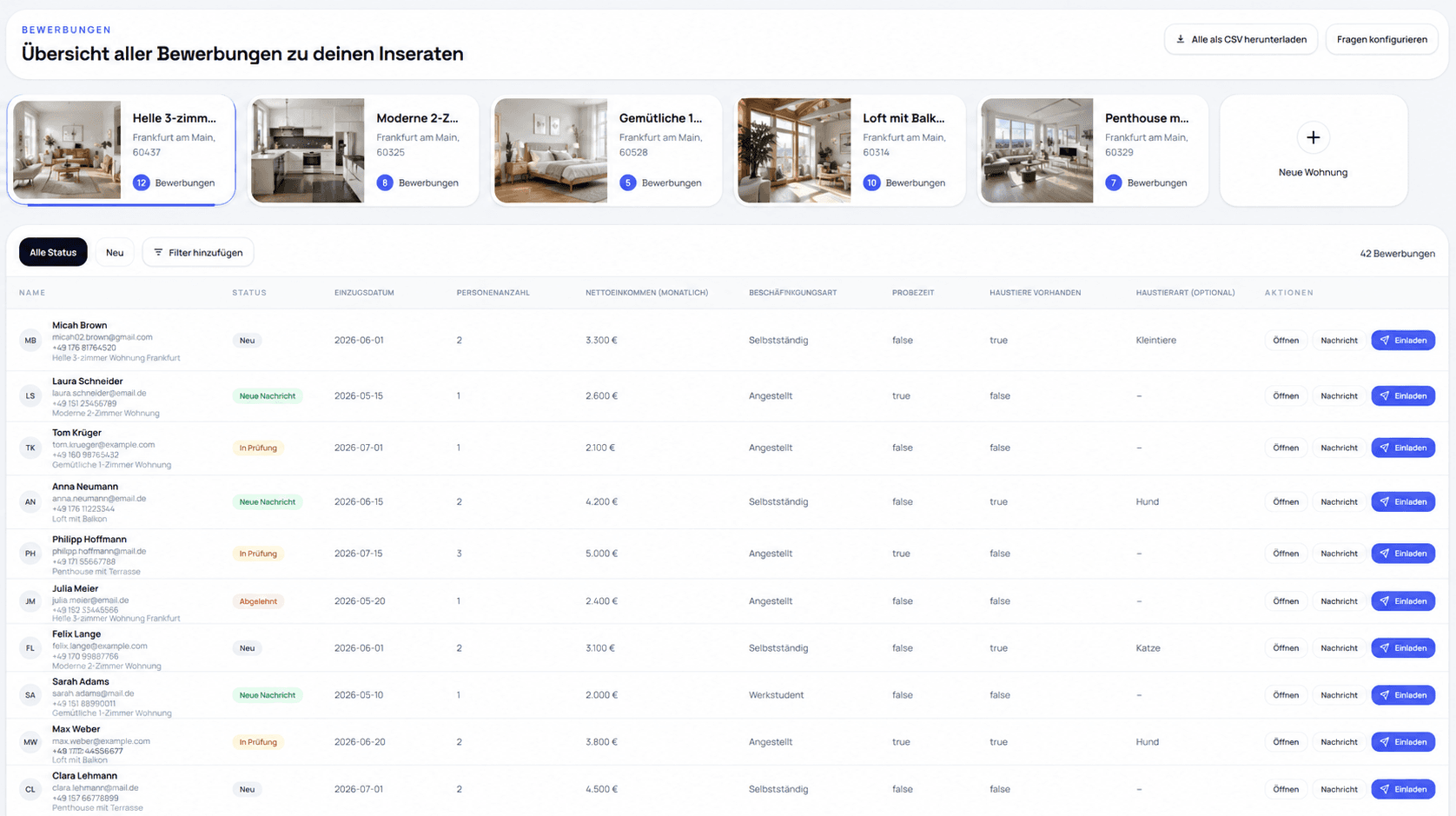Click LS avatar for Laura Schneider
The width and height of the screenshot is (1456, 816).
30,396
